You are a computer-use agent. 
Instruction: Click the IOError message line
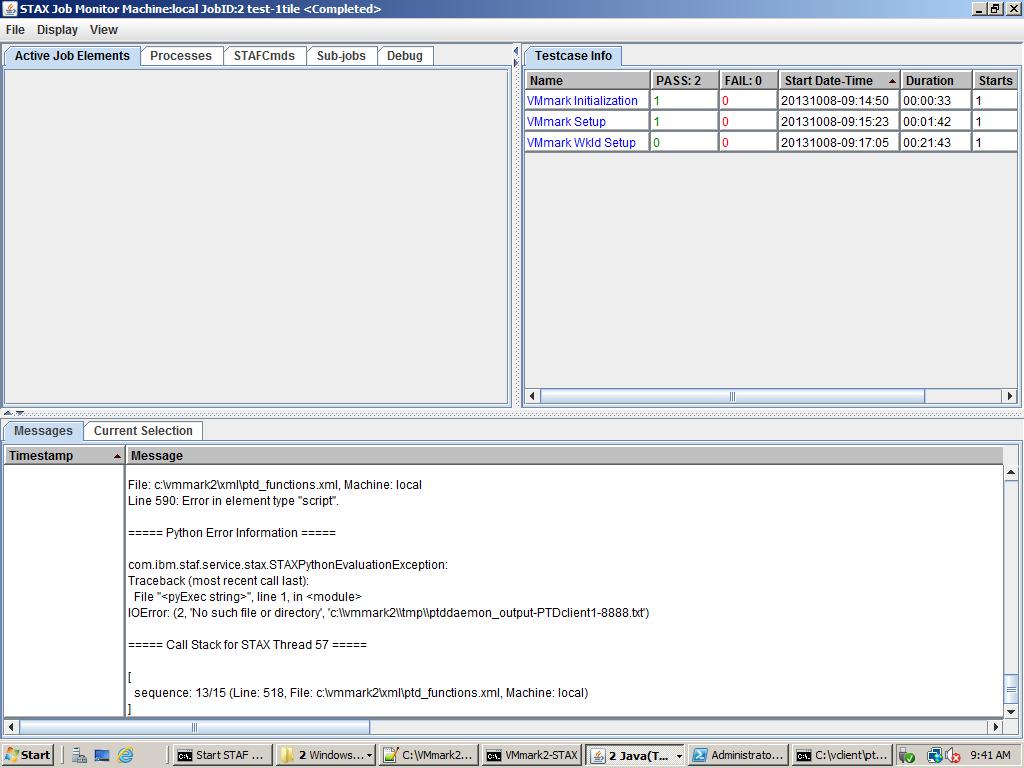[x=389, y=613]
